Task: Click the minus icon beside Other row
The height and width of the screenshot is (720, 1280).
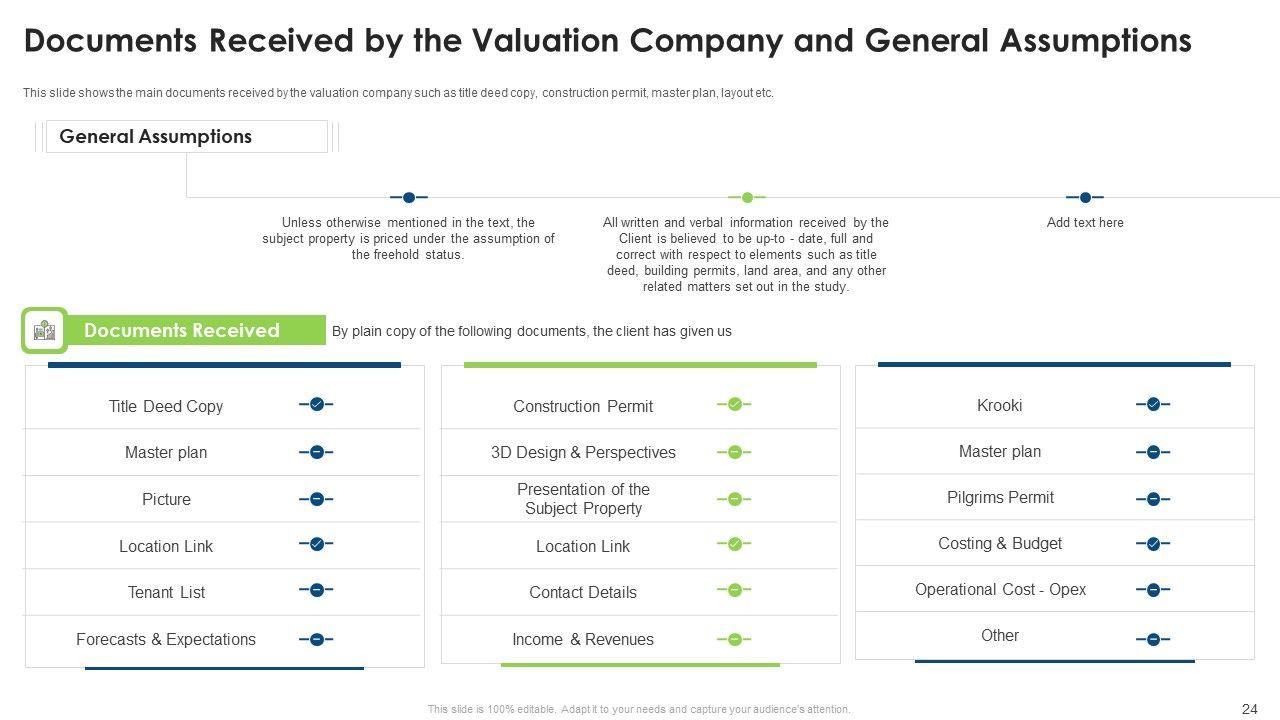Action: pos(1153,638)
